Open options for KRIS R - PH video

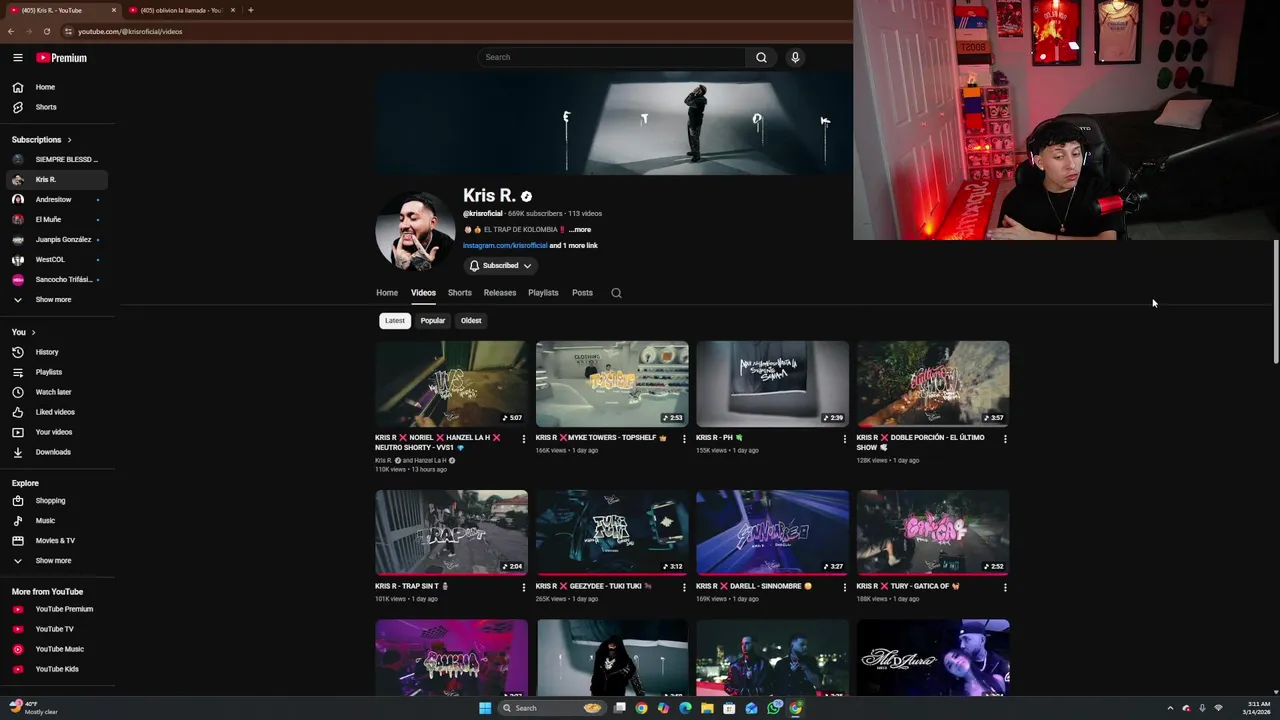844,439
